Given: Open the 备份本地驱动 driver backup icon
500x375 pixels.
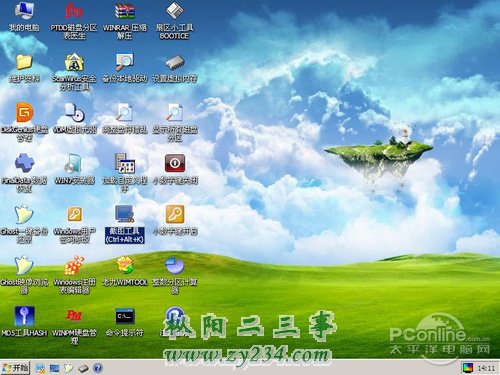Looking at the screenshot, I should pyautogui.click(x=124, y=62).
